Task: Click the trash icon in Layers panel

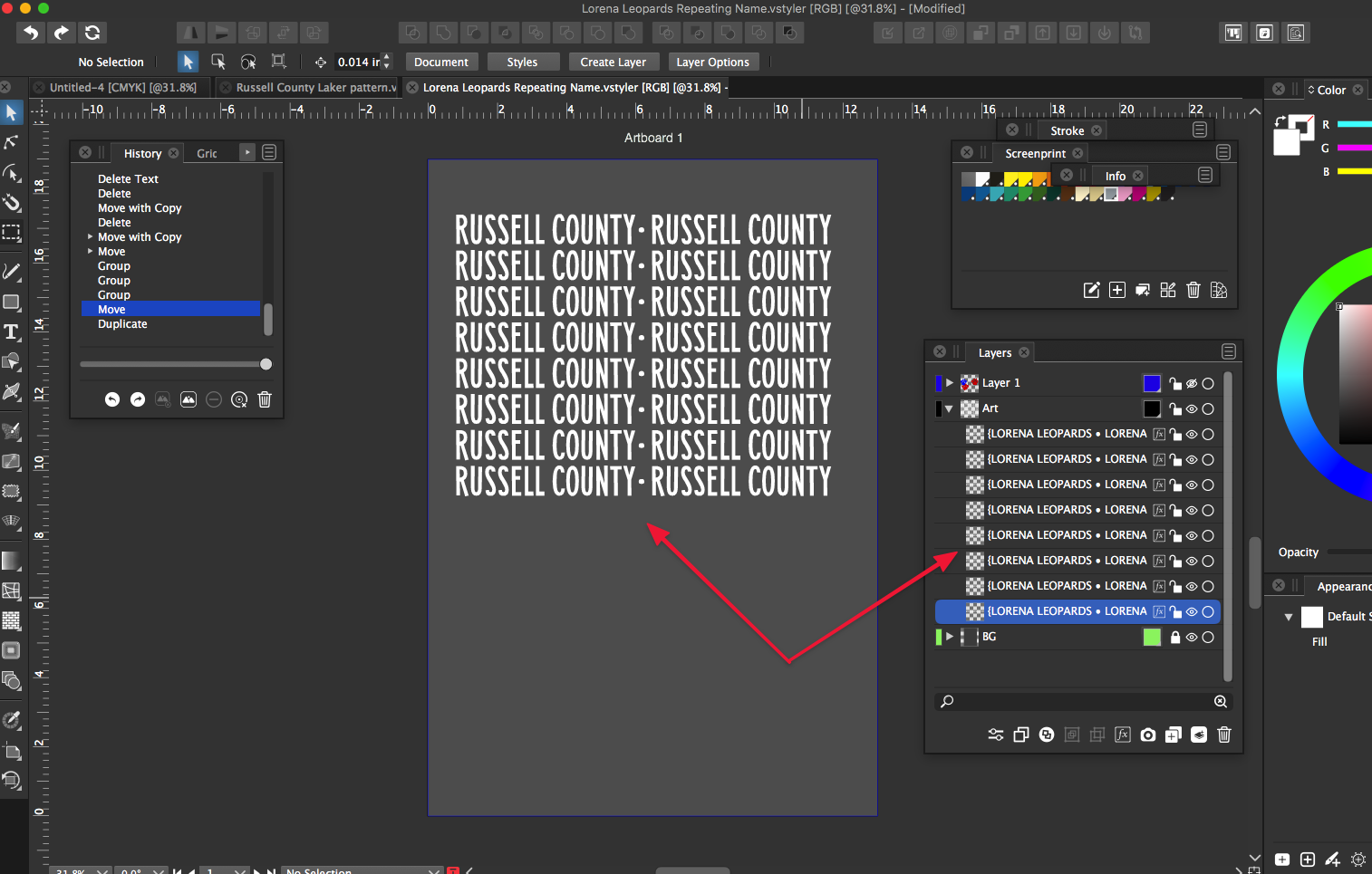Action: pyautogui.click(x=1223, y=735)
